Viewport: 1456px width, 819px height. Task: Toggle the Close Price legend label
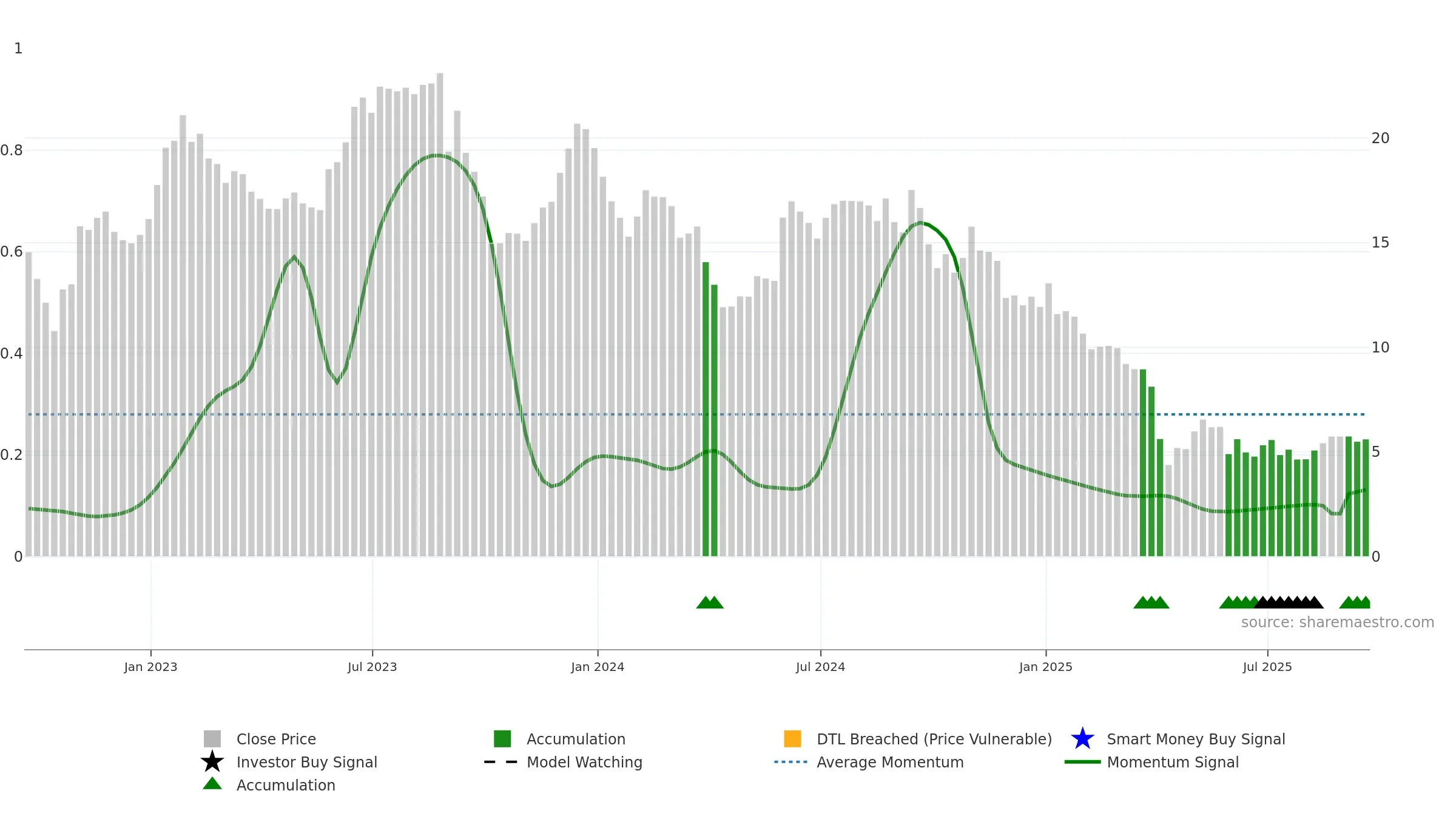point(276,739)
